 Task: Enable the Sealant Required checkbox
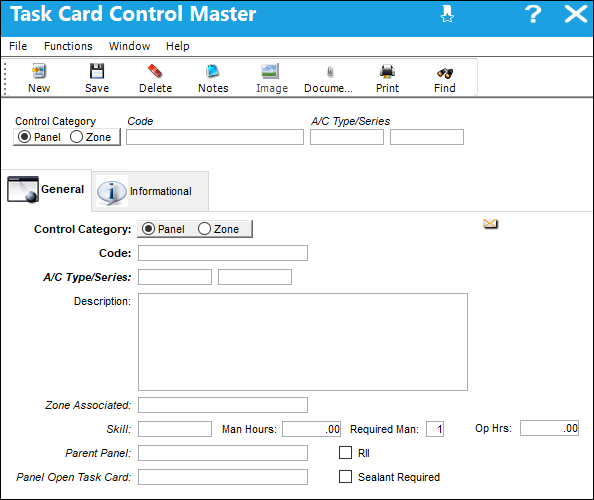coord(345,477)
